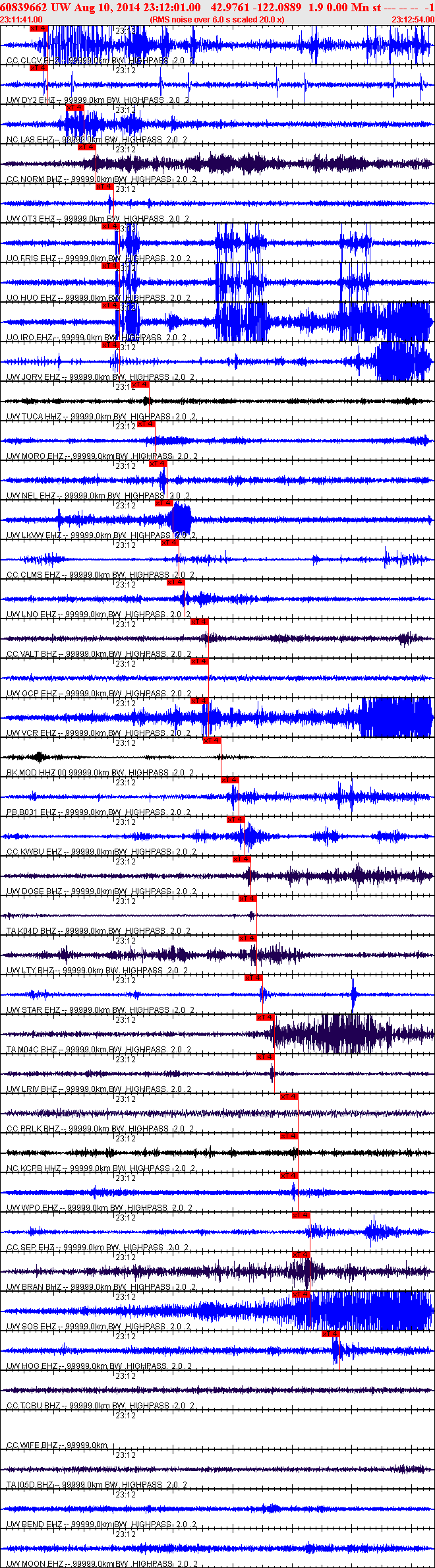The height and width of the screenshot is (1568, 435).
Task: Click the CC WIFE BHZ station label
Action: pyautogui.click(x=32, y=1445)
